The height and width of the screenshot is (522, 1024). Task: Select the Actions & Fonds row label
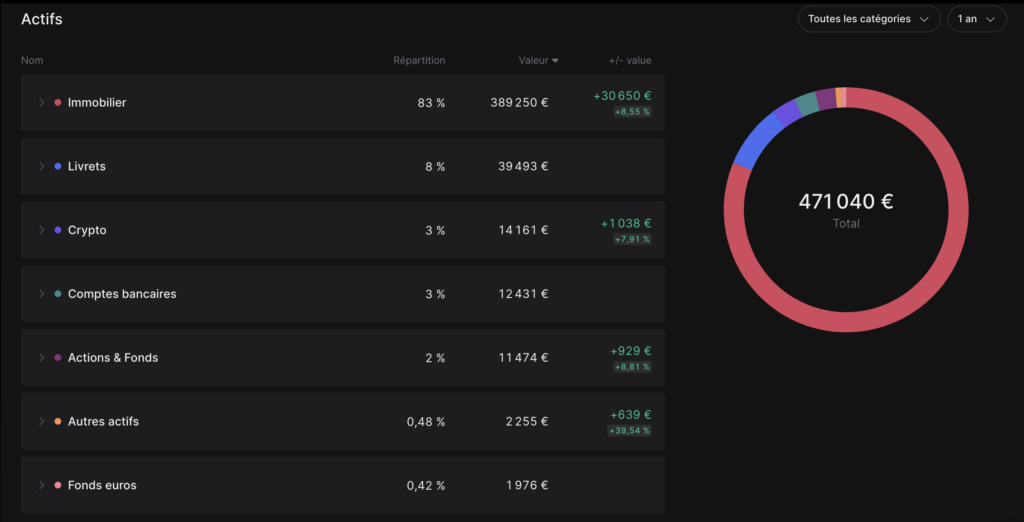click(113, 357)
